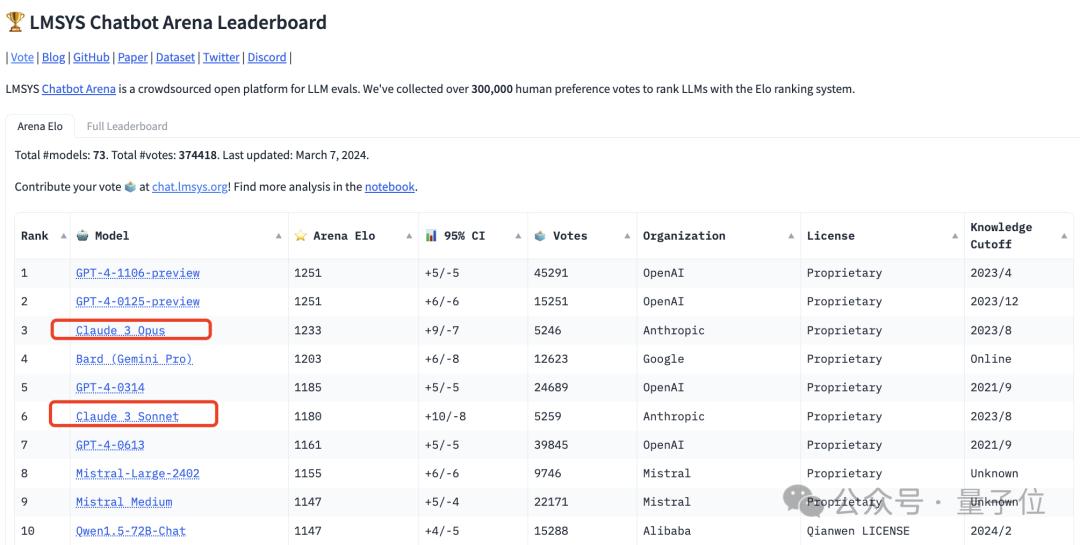Click Knowledge Cutoff sort arrow

point(1064,236)
